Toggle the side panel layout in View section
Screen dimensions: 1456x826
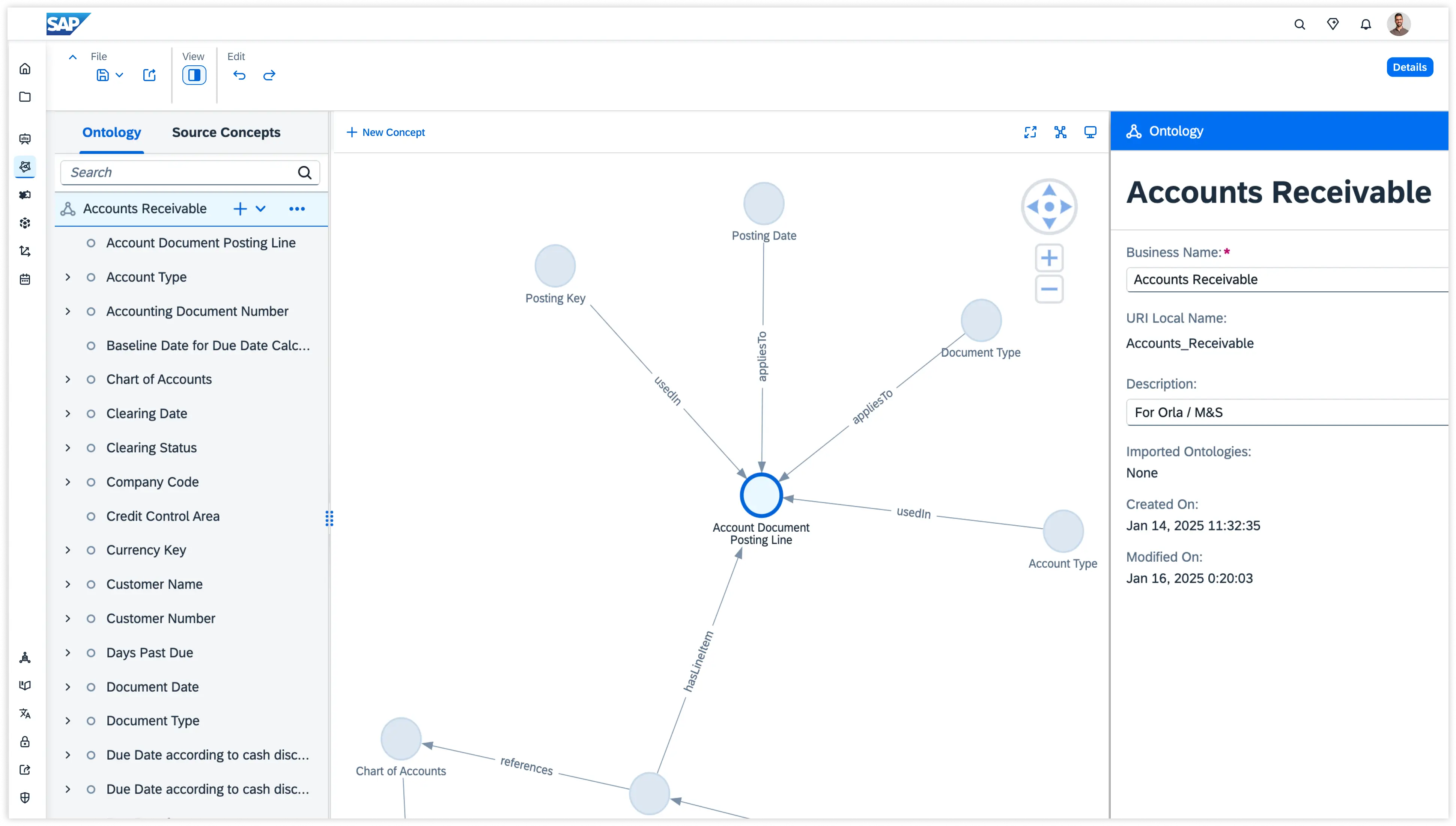pos(194,74)
